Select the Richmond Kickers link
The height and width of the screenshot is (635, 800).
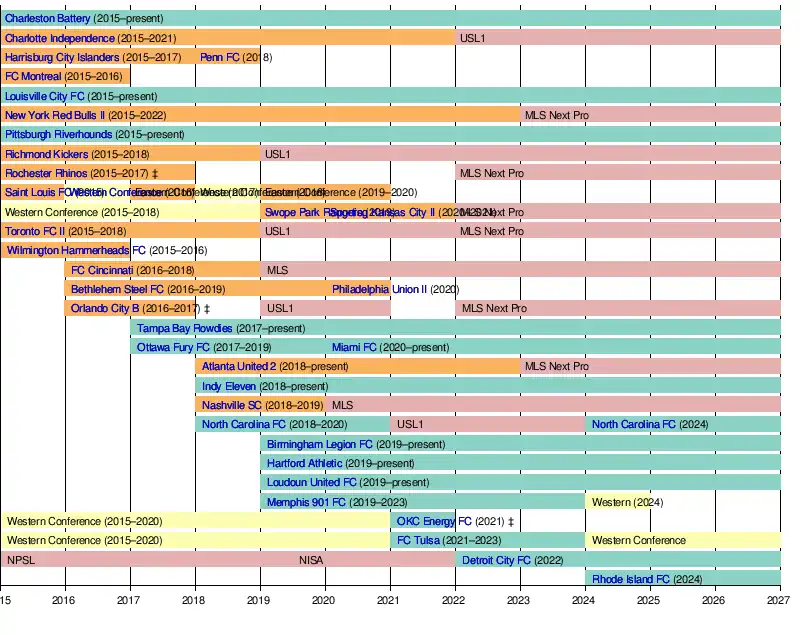(46, 155)
